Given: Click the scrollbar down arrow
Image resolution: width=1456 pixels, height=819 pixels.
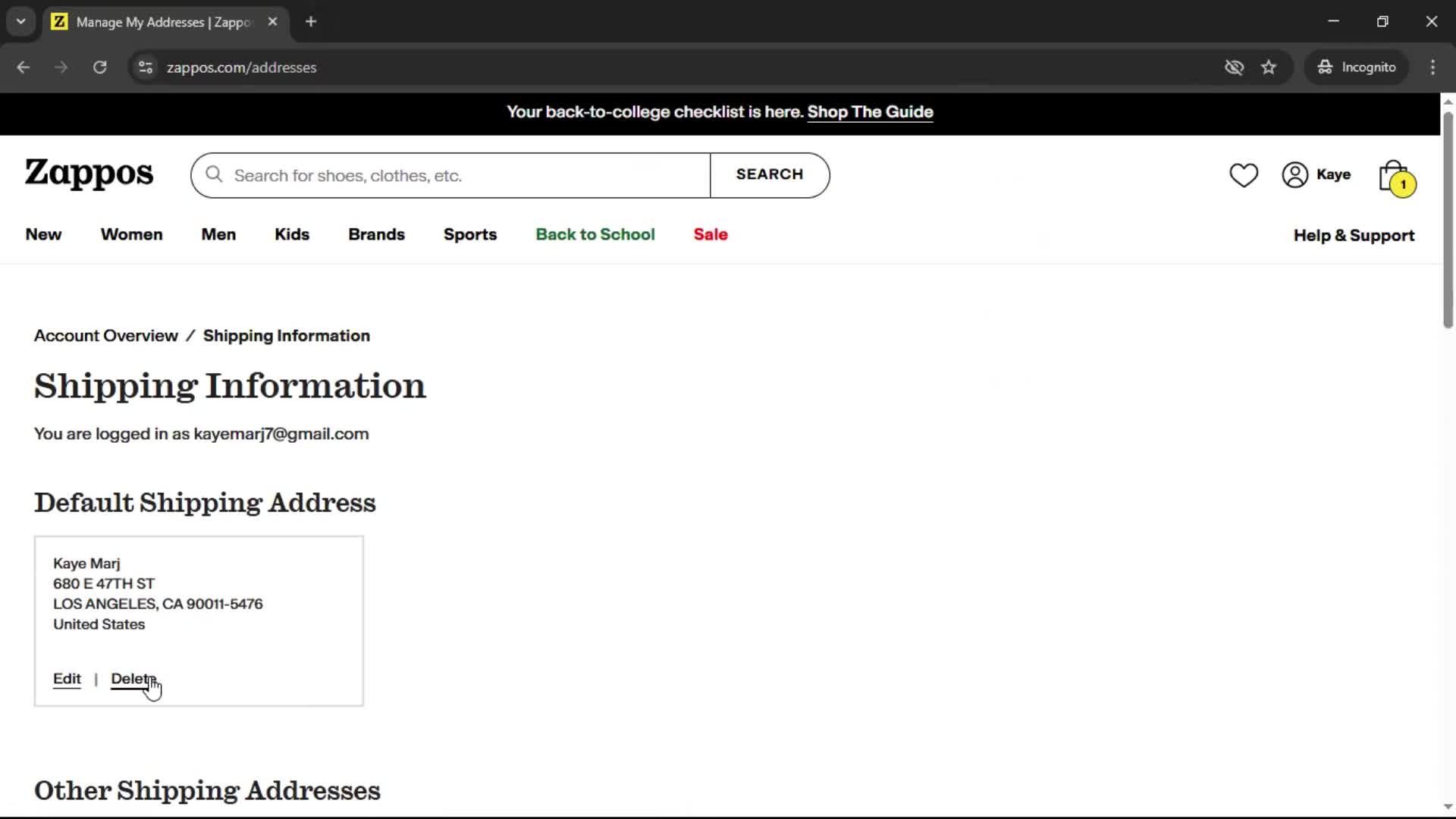Looking at the screenshot, I should tap(1448, 807).
